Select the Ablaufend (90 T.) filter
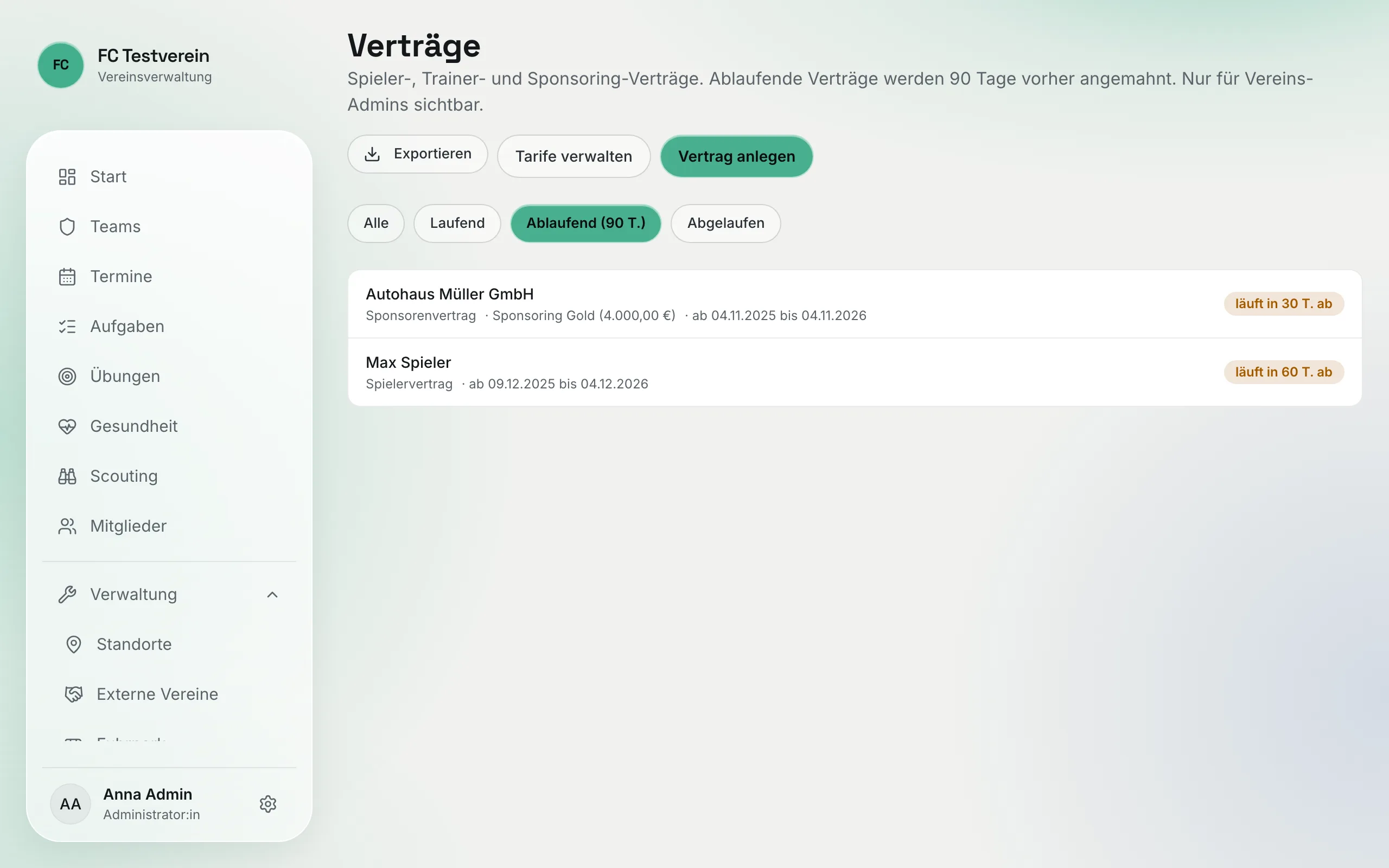The height and width of the screenshot is (868, 1389). 585,224
